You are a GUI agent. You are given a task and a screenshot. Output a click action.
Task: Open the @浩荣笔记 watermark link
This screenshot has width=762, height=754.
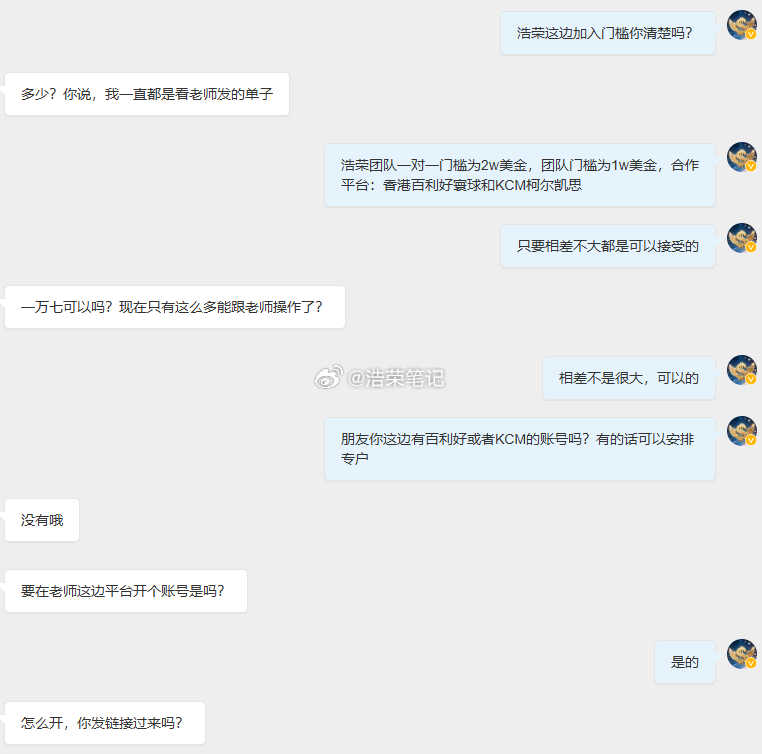pos(396,378)
